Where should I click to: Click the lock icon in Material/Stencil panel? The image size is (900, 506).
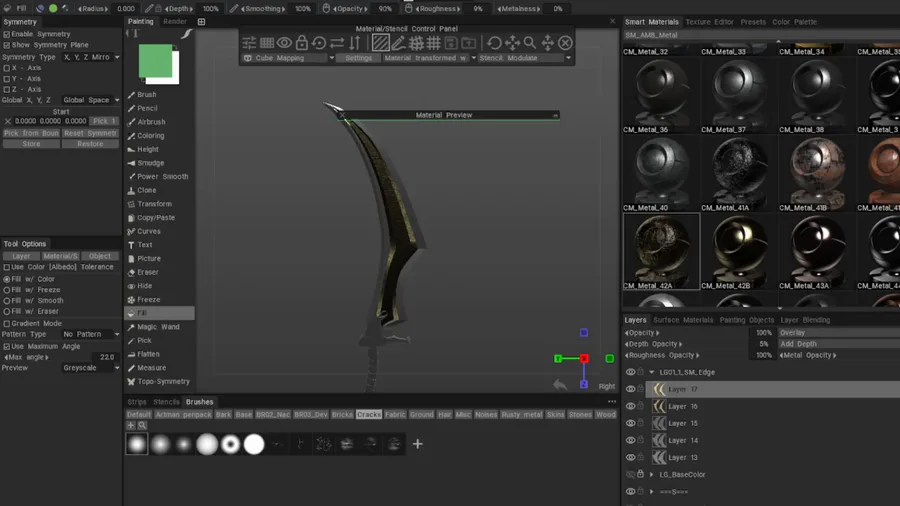(301, 43)
